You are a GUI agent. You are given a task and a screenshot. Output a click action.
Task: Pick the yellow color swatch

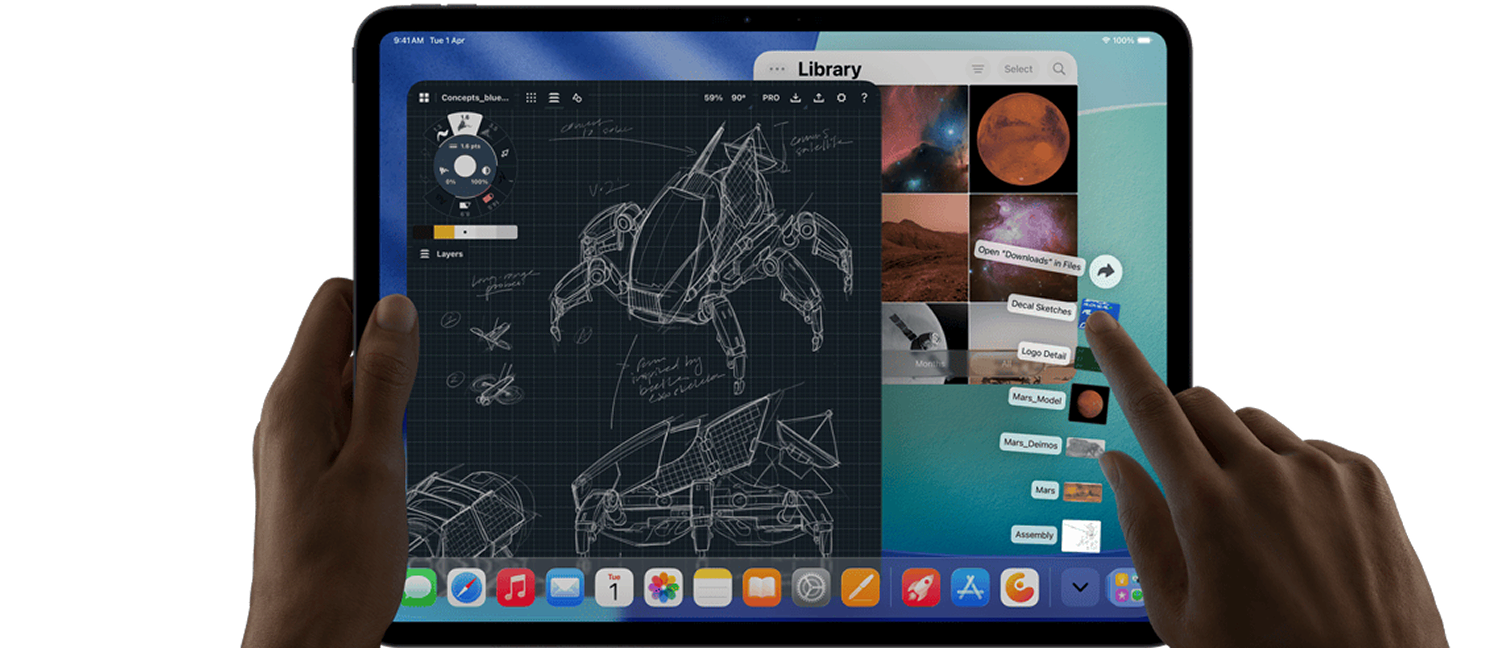tap(443, 232)
